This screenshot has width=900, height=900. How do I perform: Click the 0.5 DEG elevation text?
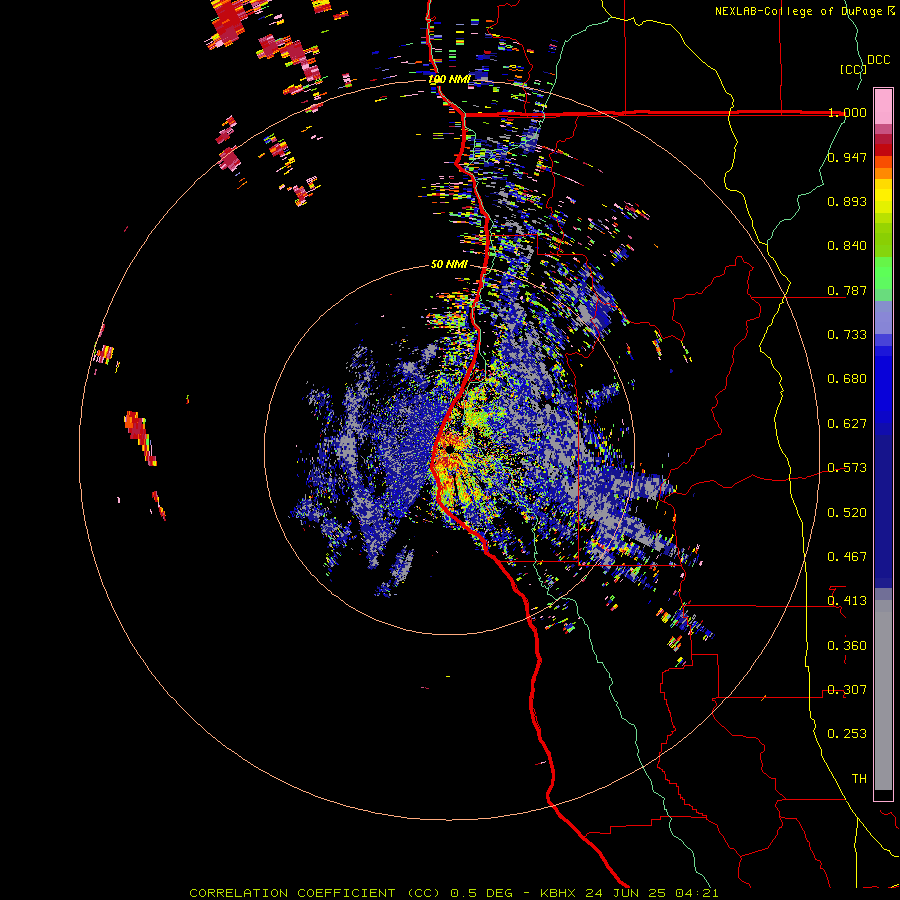pyautogui.click(x=482, y=893)
